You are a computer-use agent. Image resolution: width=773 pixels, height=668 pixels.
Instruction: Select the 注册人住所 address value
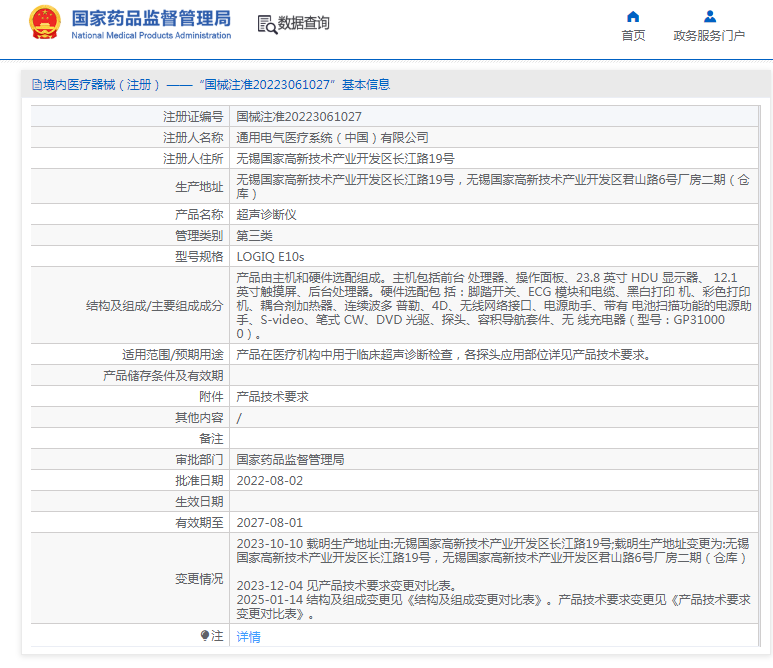(x=345, y=159)
